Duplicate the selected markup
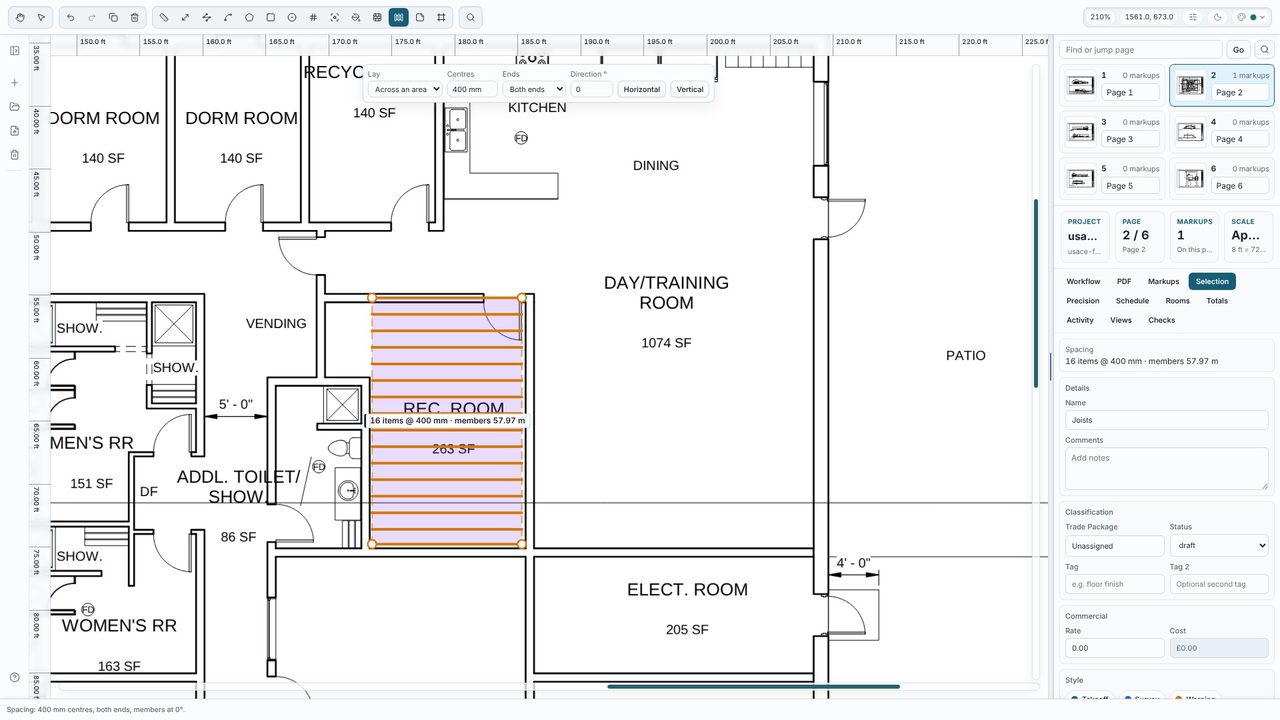 (113, 17)
